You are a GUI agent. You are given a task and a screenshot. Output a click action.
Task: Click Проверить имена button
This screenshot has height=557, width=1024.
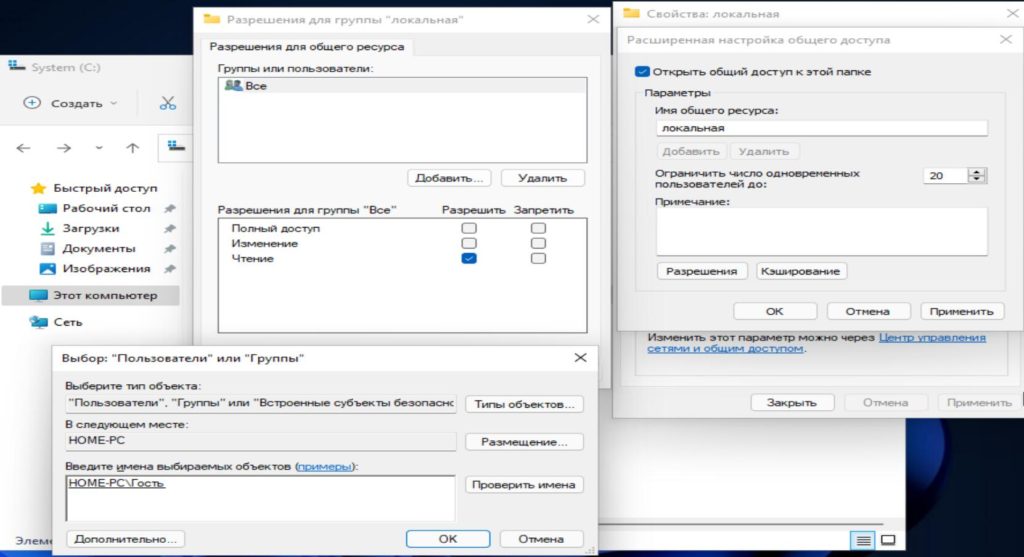(x=524, y=485)
